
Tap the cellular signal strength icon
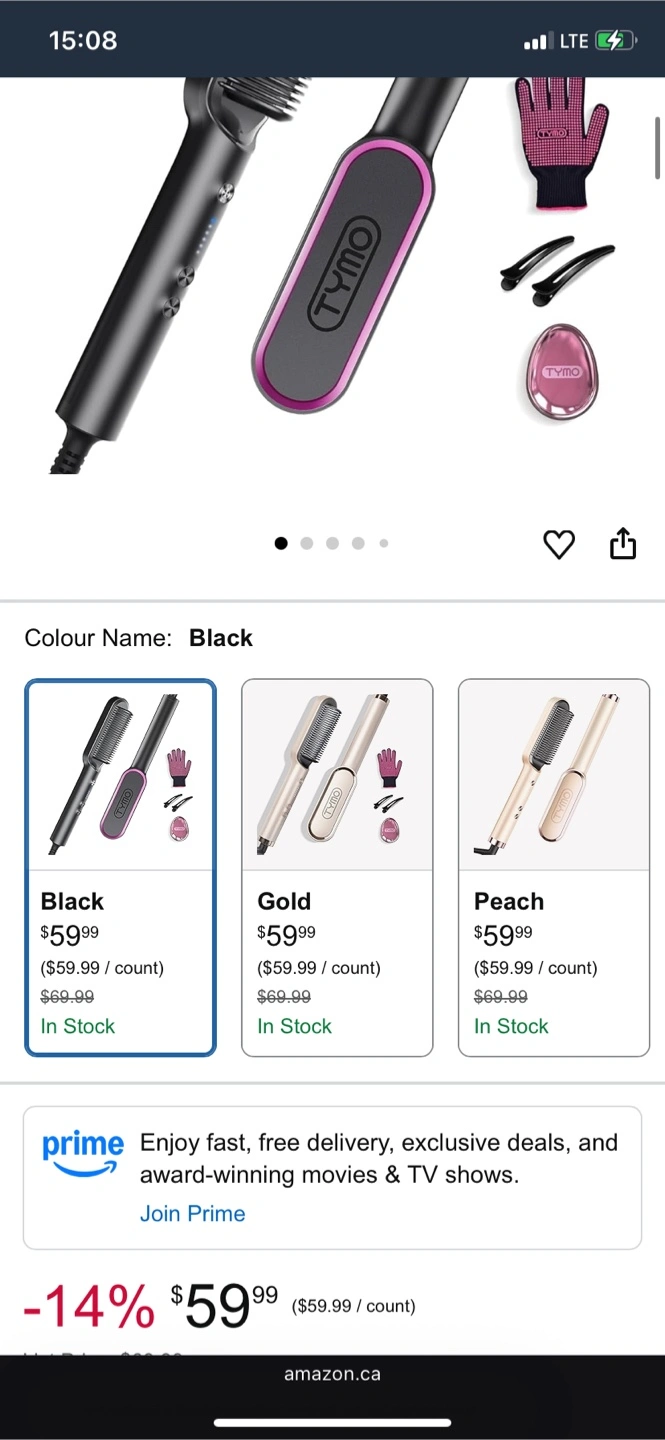click(537, 42)
